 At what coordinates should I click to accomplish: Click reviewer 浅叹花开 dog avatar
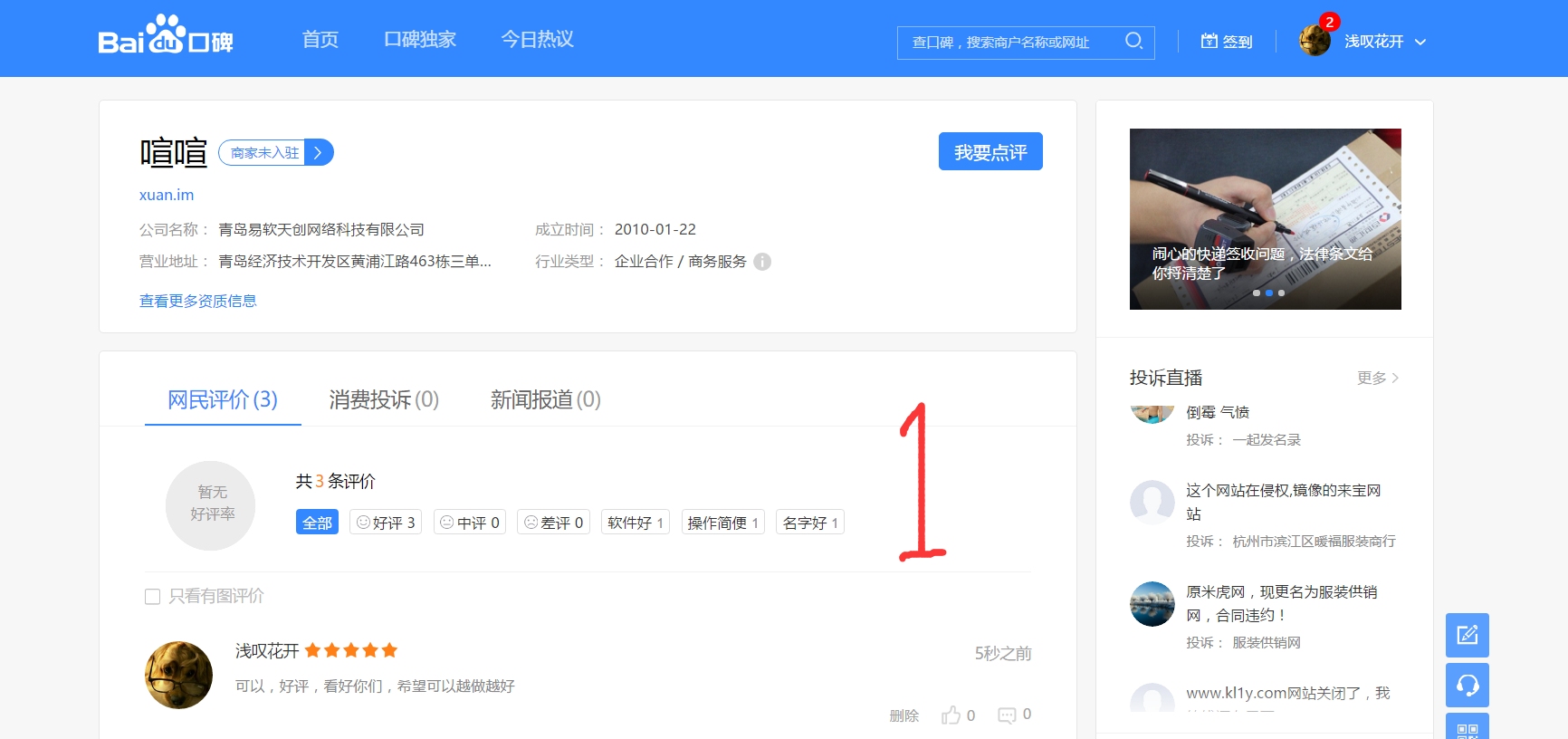tap(178, 675)
